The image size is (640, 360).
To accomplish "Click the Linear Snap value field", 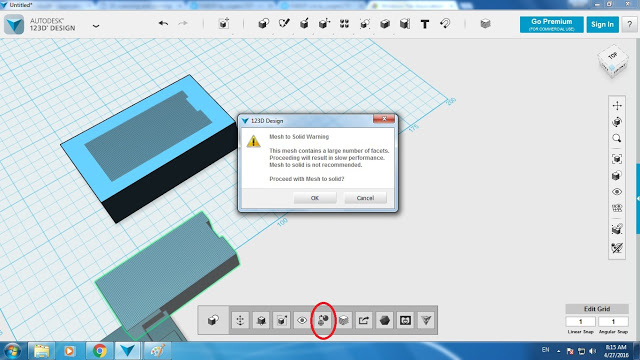I will [580, 322].
